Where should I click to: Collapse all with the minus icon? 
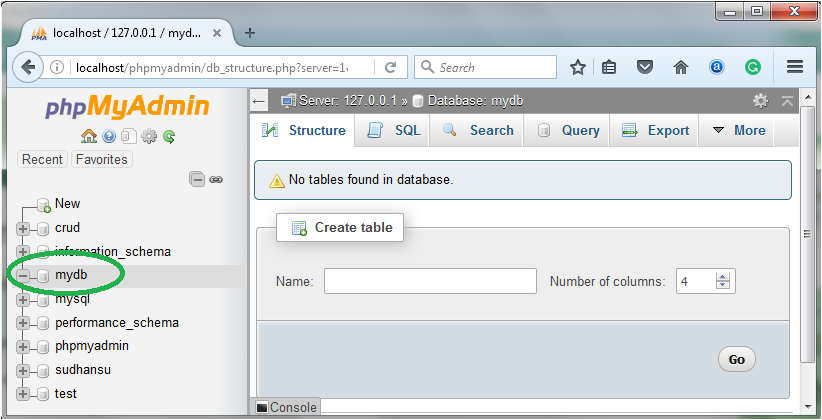pyautogui.click(x=197, y=179)
